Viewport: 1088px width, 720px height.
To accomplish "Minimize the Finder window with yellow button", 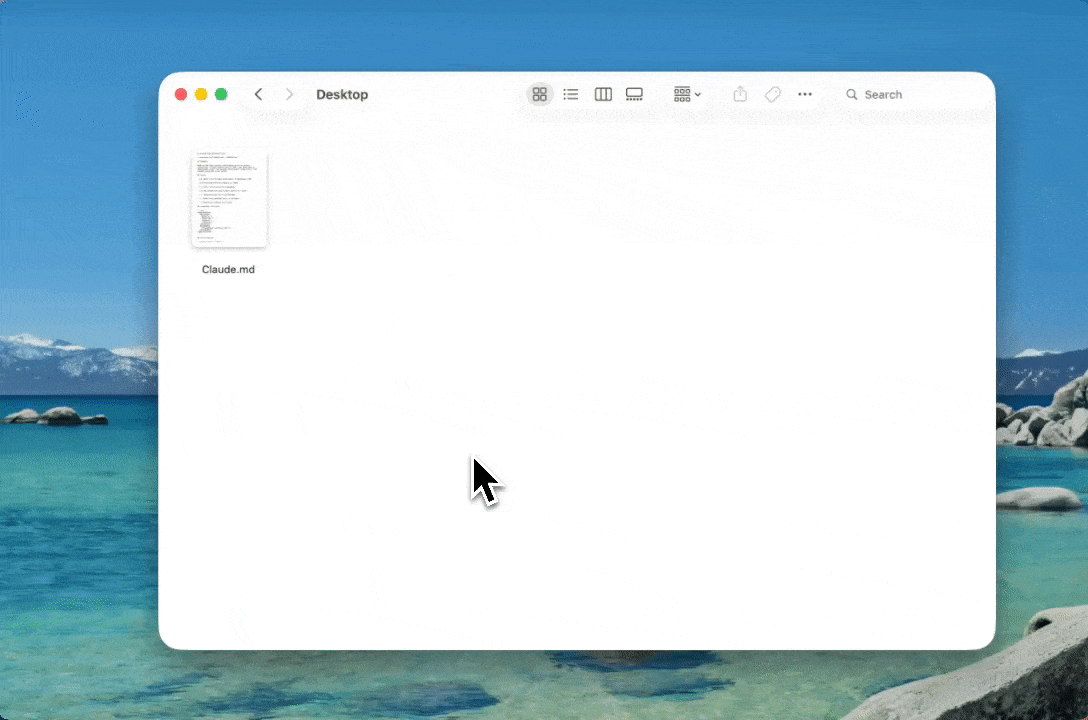I will click(x=201, y=94).
